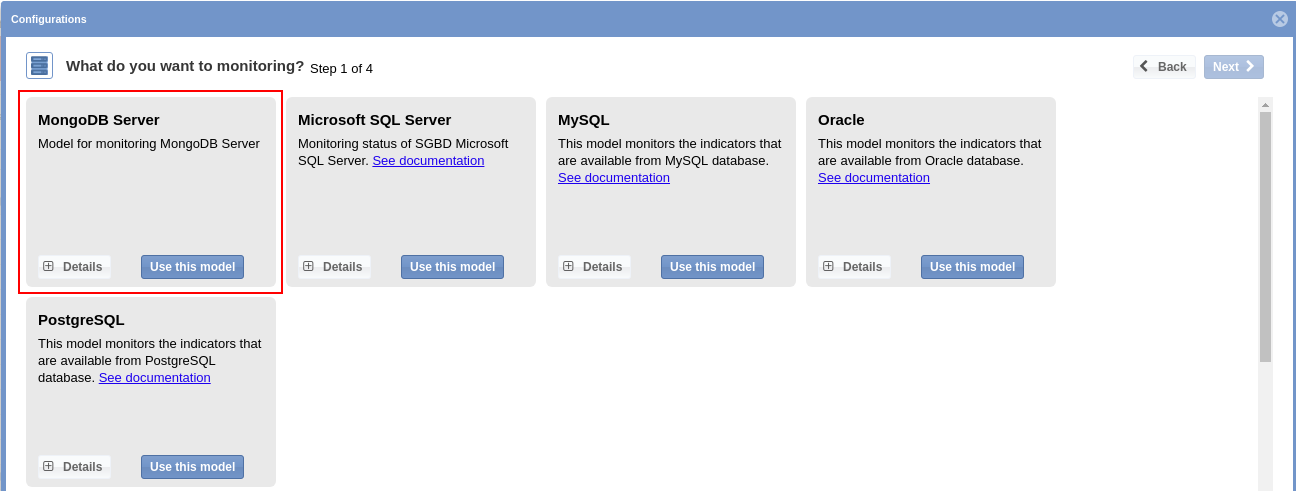Select the MongoDB Server card title
Image resolution: width=1296 pixels, height=491 pixels.
pos(99,120)
